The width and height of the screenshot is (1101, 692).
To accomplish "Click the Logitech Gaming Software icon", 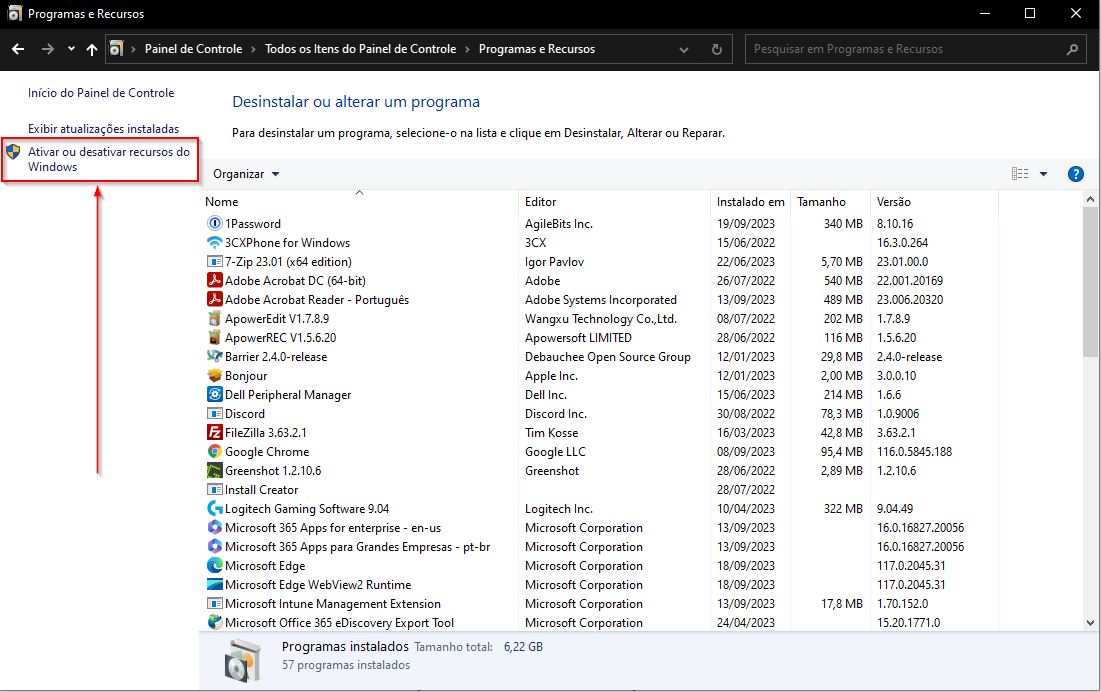I will (215, 508).
